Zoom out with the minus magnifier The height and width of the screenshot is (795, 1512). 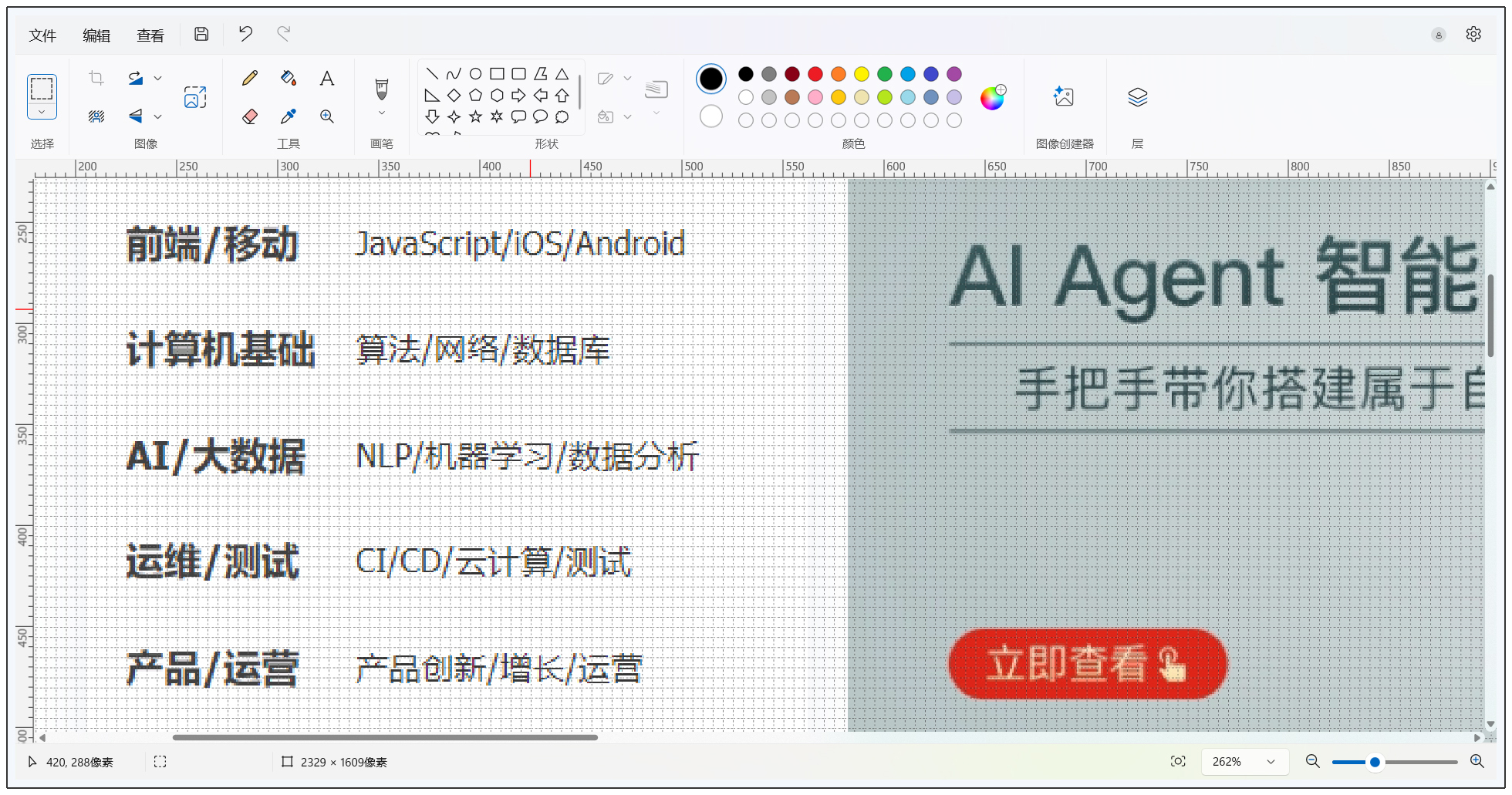click(x=1312, y=762)
